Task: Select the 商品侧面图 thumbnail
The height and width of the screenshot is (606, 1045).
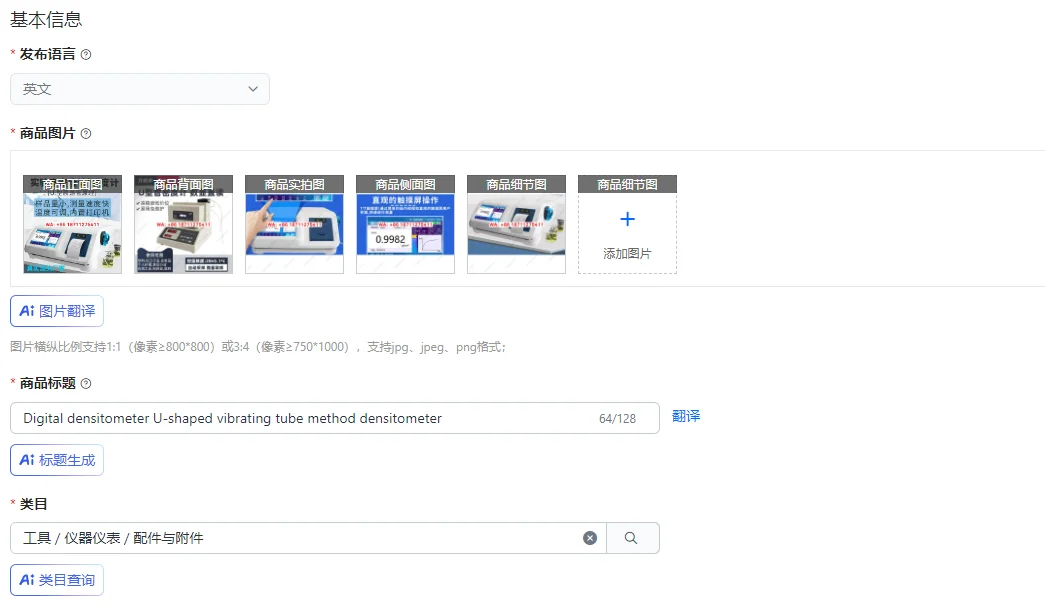Action: [405, 224]
